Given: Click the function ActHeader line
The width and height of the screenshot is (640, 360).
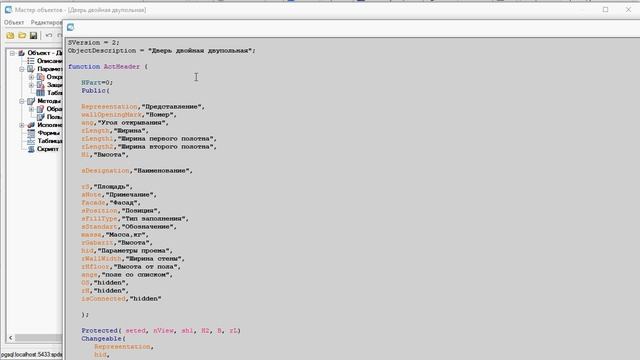Looking at the screenshot, I should pos(108,67).
